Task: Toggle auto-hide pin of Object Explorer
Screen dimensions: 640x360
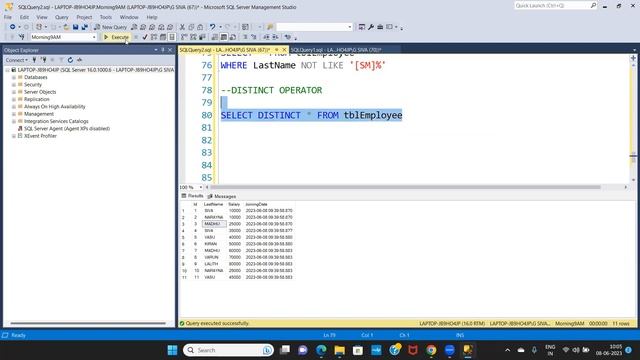Action: [x=163, y=50]
